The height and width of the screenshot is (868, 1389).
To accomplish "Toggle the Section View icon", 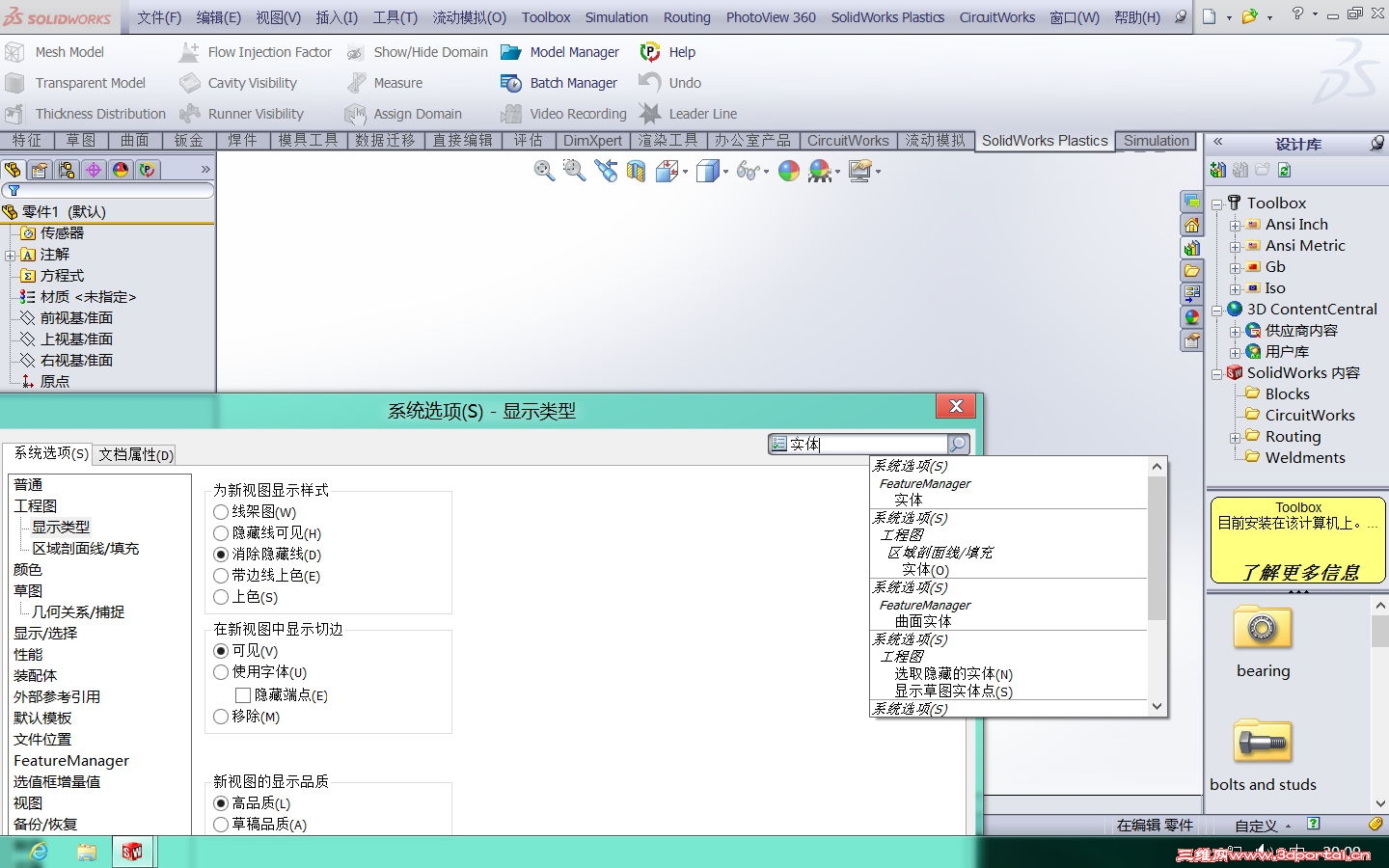I will click(x=636, y=172).
